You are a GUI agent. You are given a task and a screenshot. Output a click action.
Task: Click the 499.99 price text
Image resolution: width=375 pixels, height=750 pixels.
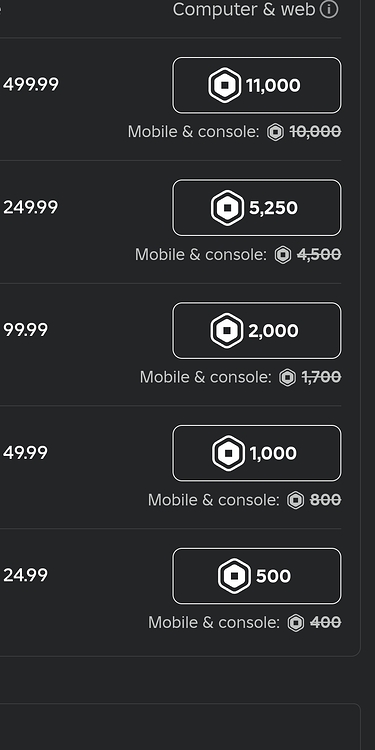pos(31,85)
